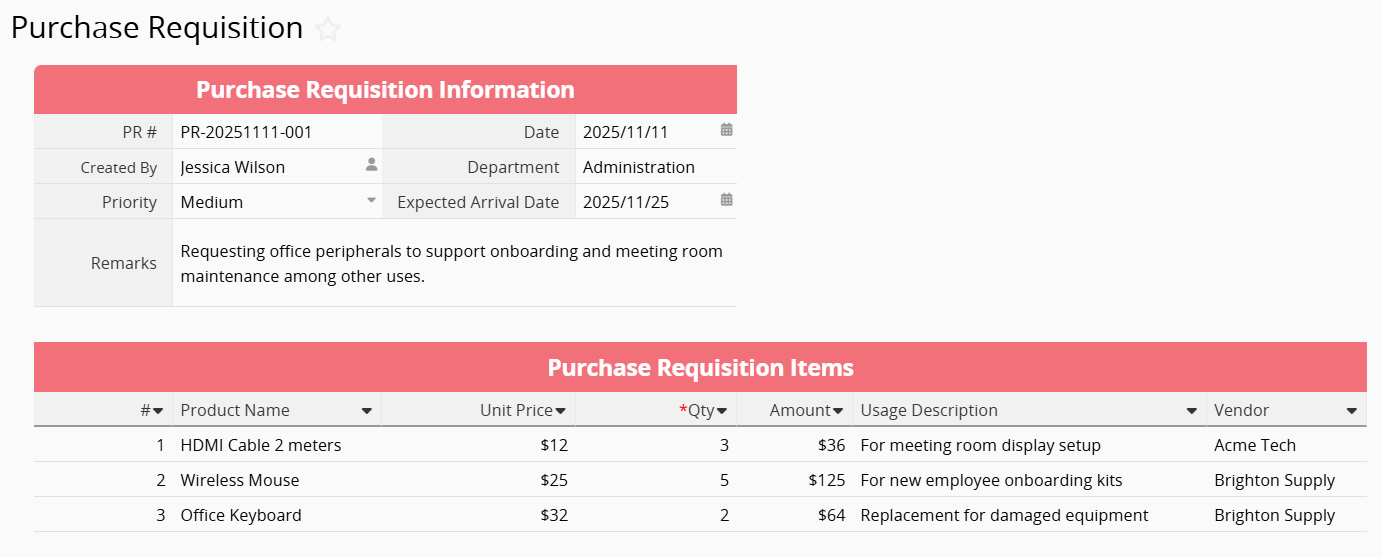Open the Priority dropdown arrow
The width and height of the screenshot is (1382, 557).
[x=371, y=201]
